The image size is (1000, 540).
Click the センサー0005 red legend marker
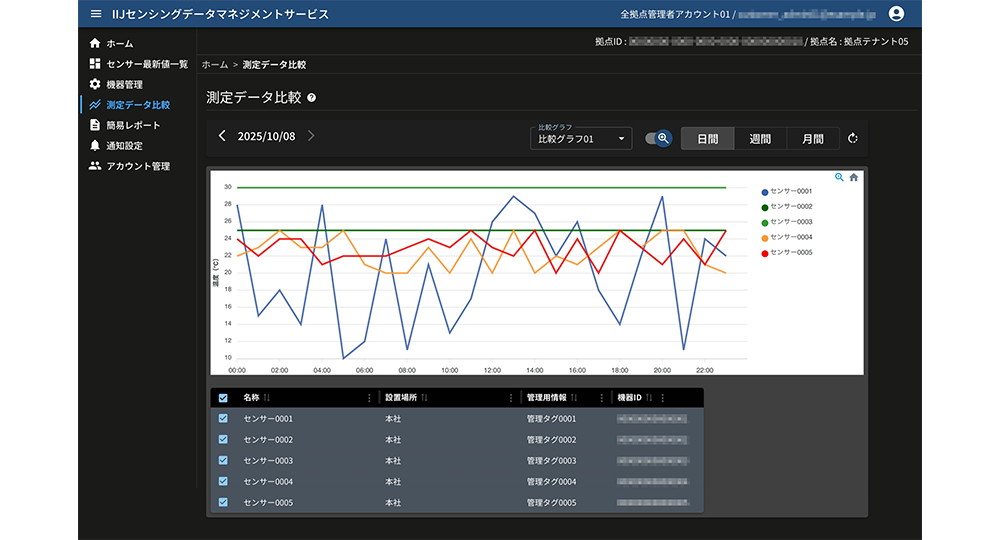(765, 253)
